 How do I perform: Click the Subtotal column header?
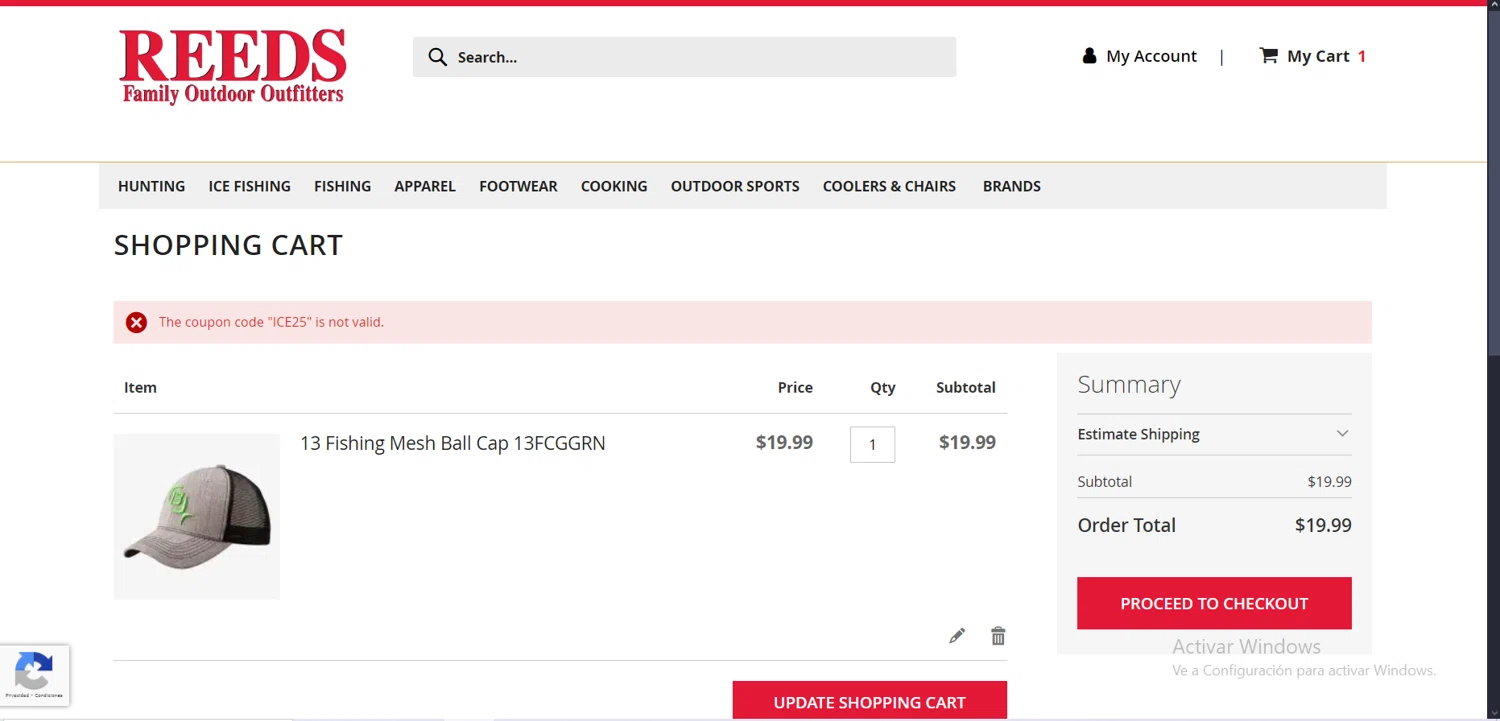click(x=966, y=387)
